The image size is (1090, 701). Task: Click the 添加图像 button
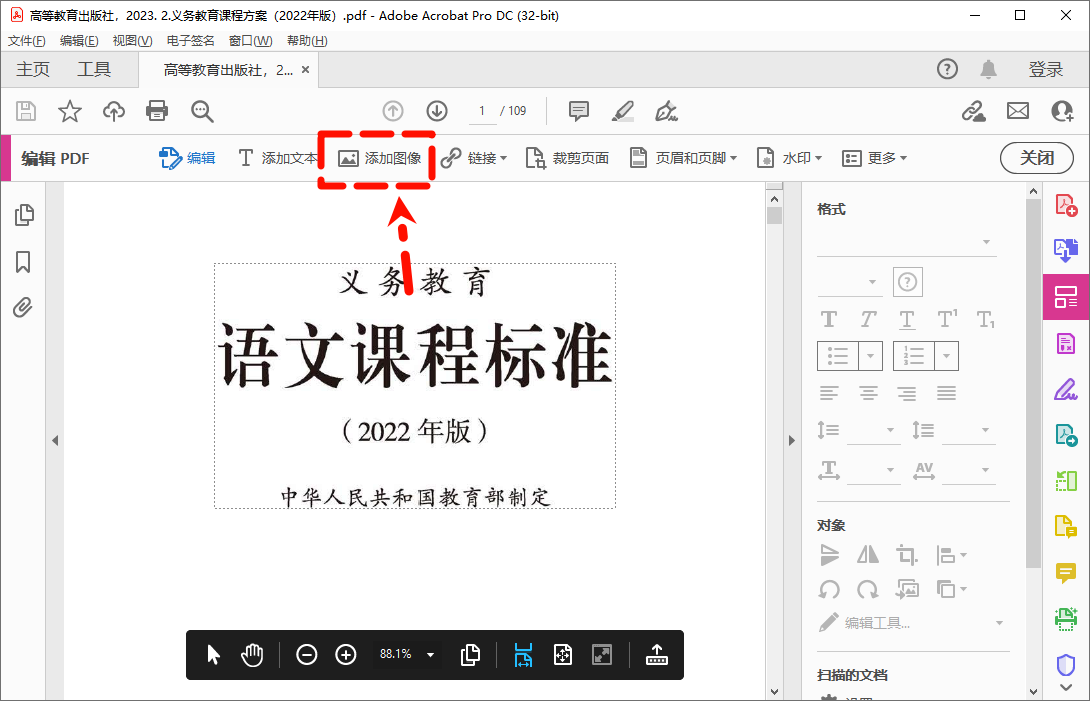coord(380,159)
